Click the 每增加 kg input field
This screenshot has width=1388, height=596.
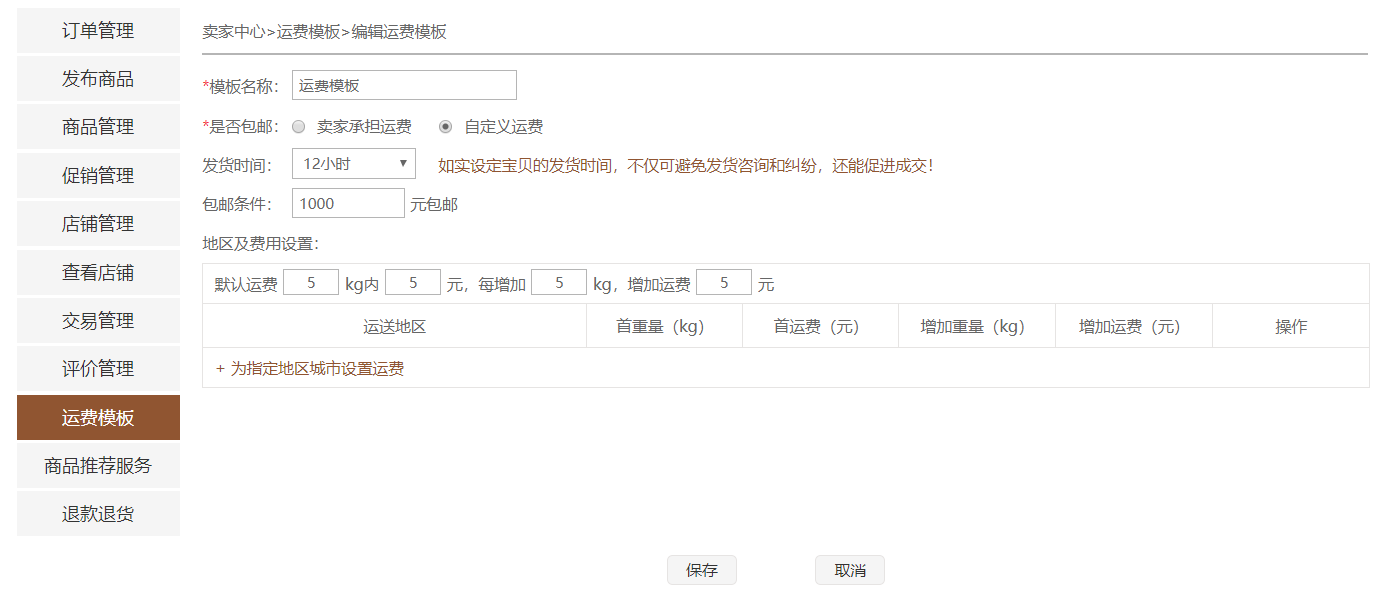[559, 283]
